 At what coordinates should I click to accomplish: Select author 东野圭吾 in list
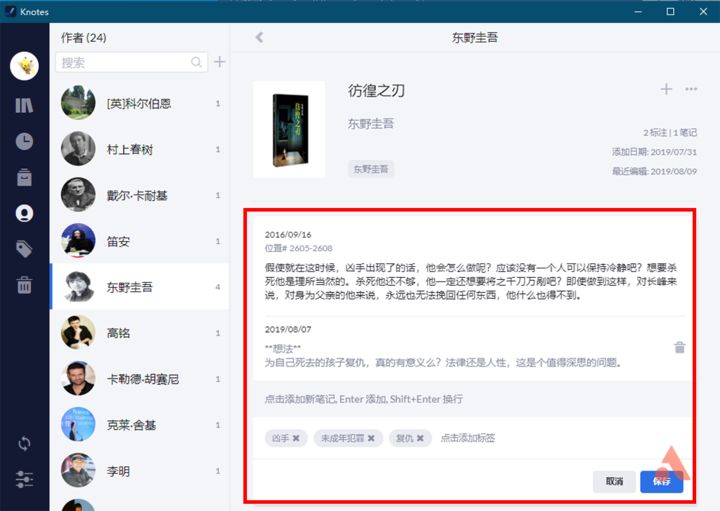click(x=140, y=287)
